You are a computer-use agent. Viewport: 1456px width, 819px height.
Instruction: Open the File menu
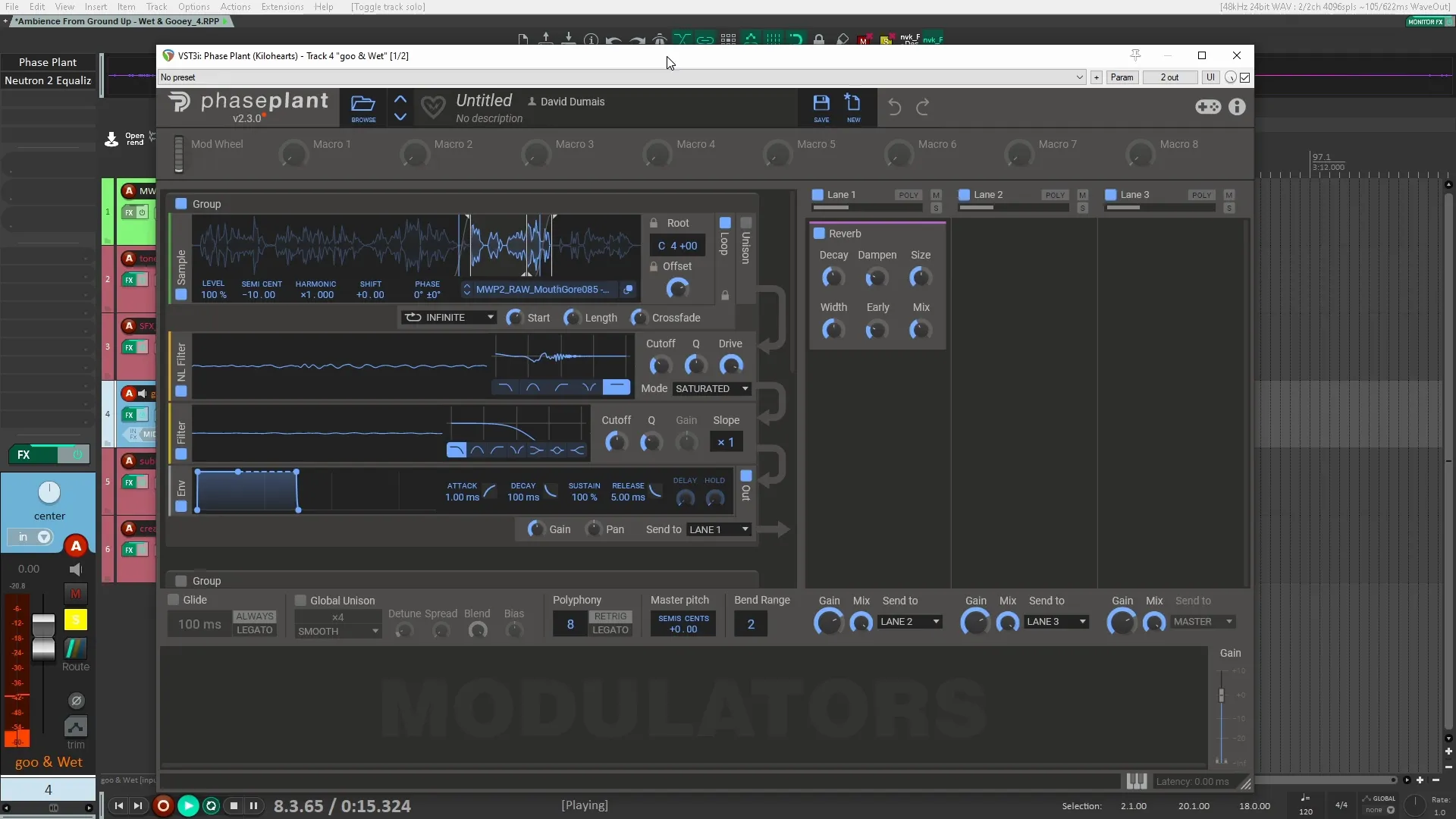point(12,7)
